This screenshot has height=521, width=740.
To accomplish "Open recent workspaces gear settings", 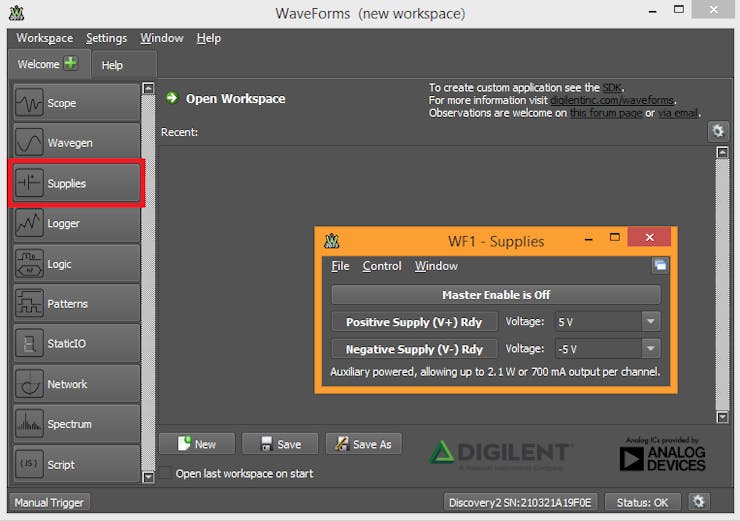I will point(718,131).
